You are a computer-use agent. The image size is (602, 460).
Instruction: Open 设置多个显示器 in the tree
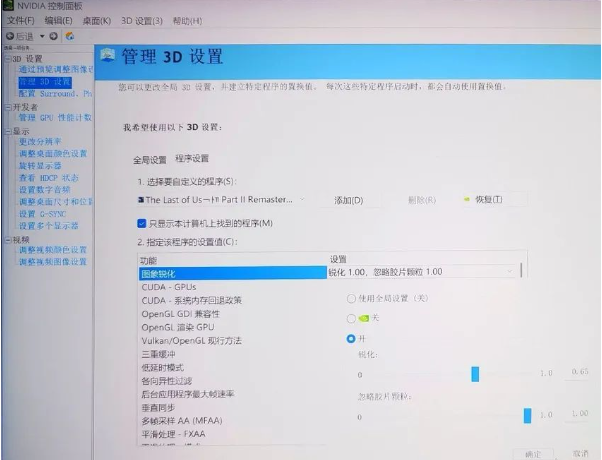(49, 226)
